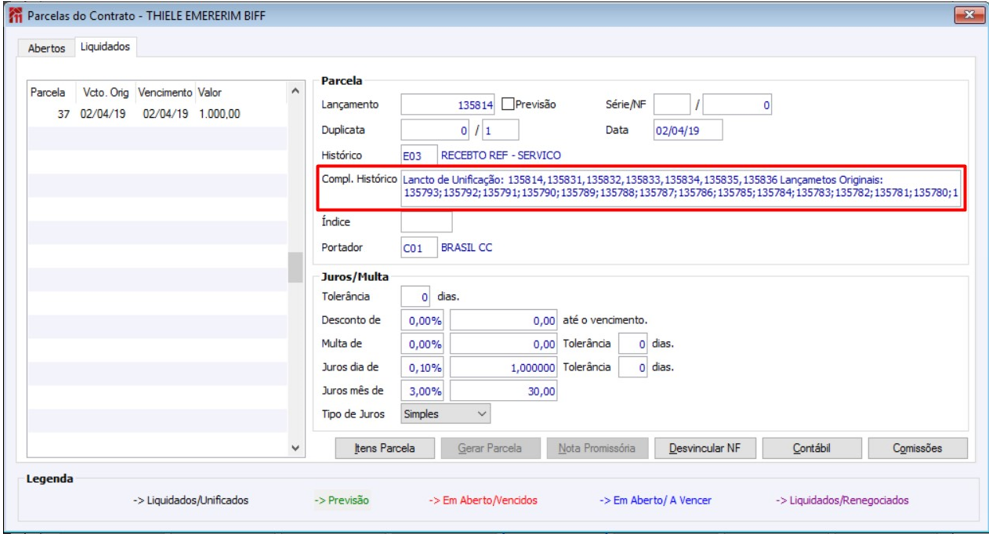
Task: Open the Tipo de Juros dropdown
Action: point(446,414)
